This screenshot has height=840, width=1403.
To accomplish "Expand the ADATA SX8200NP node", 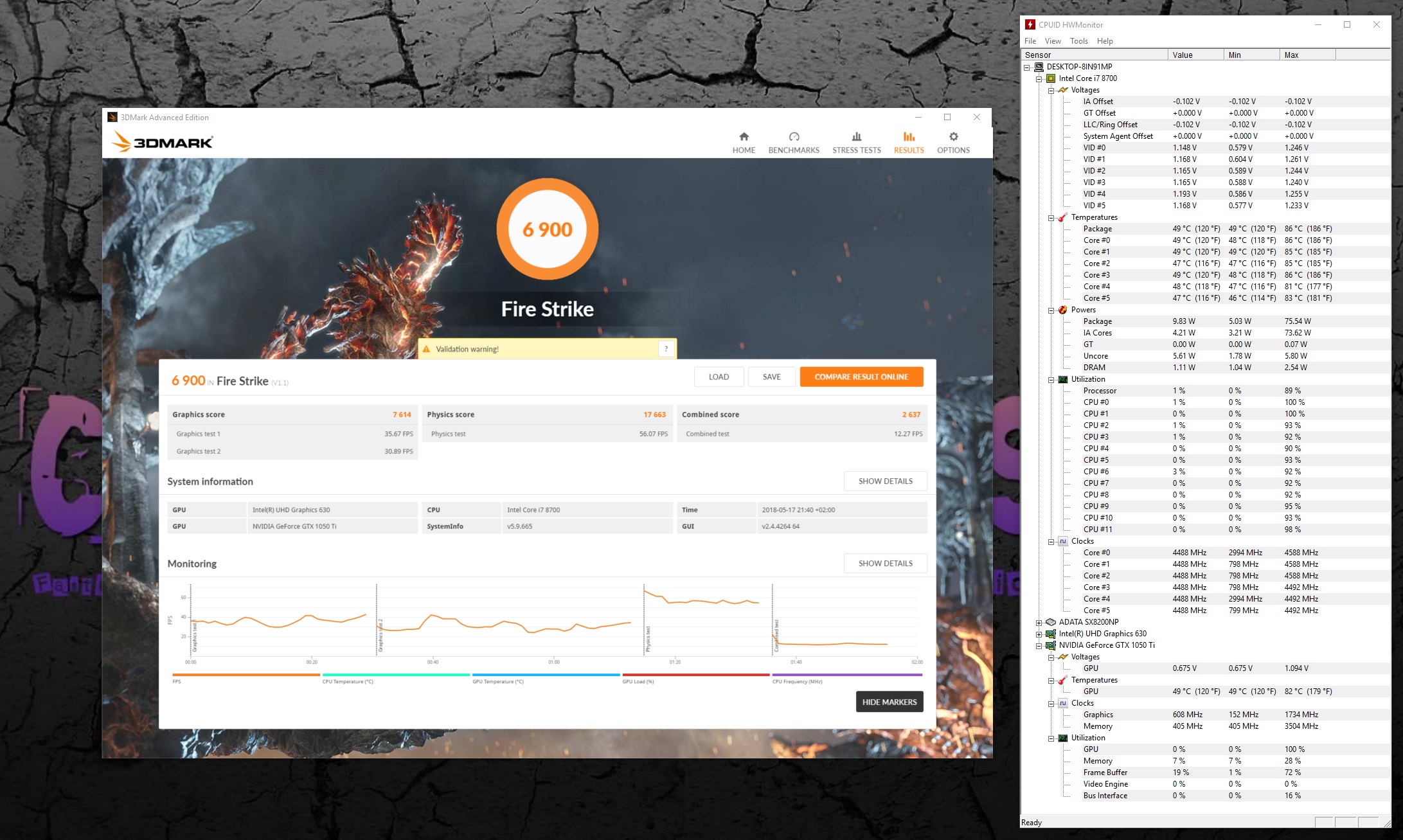I will point(1039,622).
